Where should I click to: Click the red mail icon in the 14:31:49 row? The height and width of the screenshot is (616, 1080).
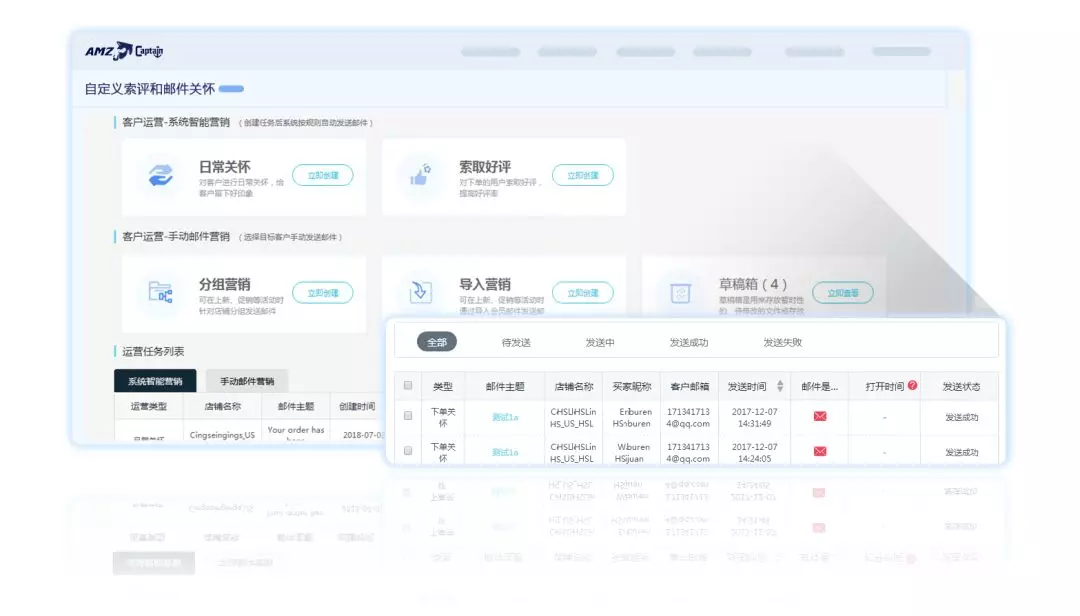(820, 416)
